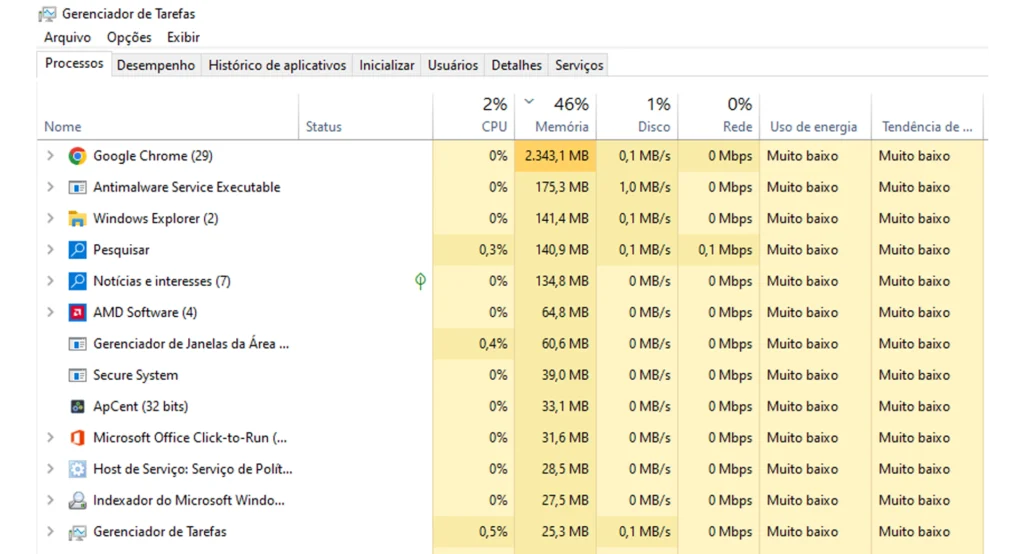
Task: Click the Notícias e interesses icon
Action: (x=77, y=281)
